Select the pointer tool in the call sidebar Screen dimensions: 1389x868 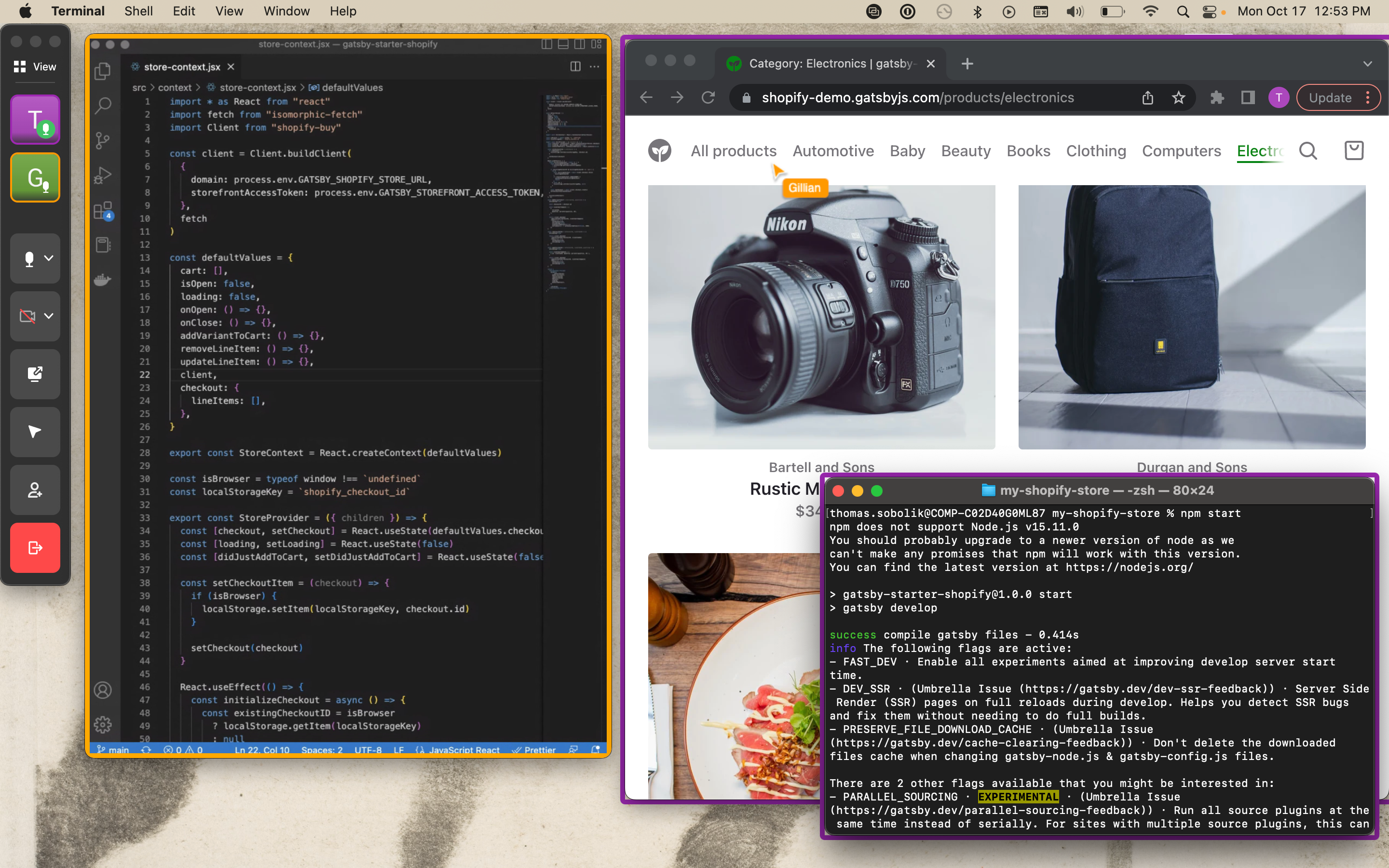34,432
